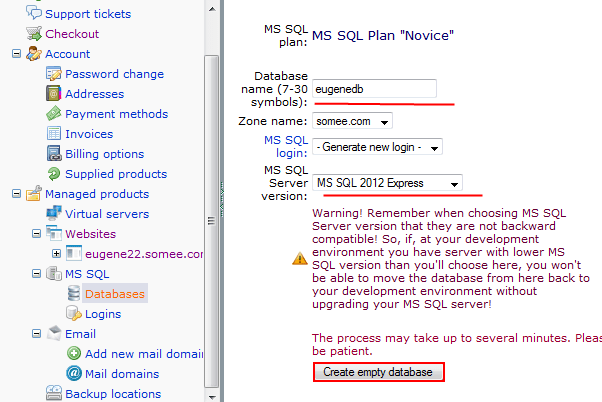Click the Account user icon
The height and width of the screenshot is (402, 602).
coord(34,54)
